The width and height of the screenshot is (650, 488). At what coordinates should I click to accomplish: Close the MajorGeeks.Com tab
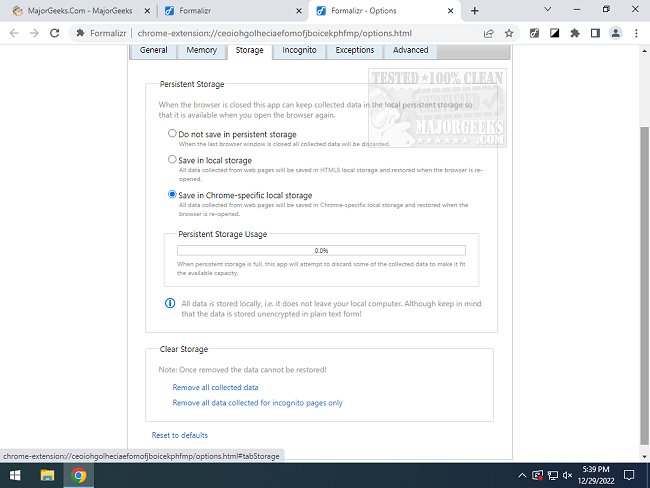click(x=147, y=11)
